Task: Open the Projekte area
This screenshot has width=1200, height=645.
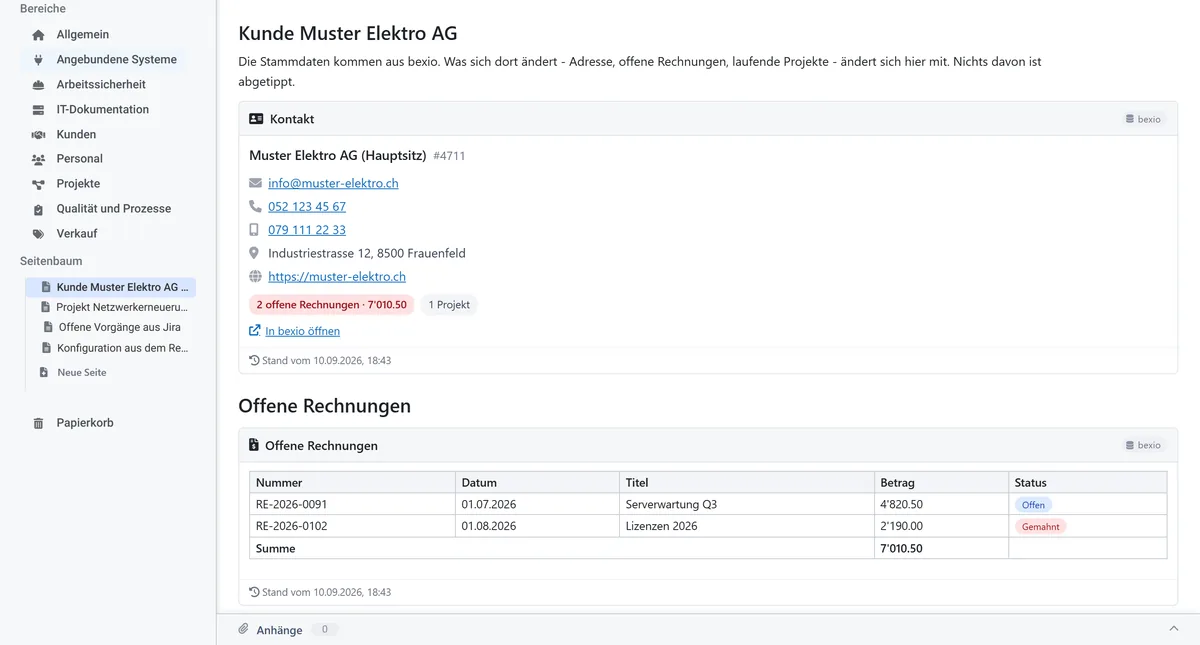Action: 78,184
